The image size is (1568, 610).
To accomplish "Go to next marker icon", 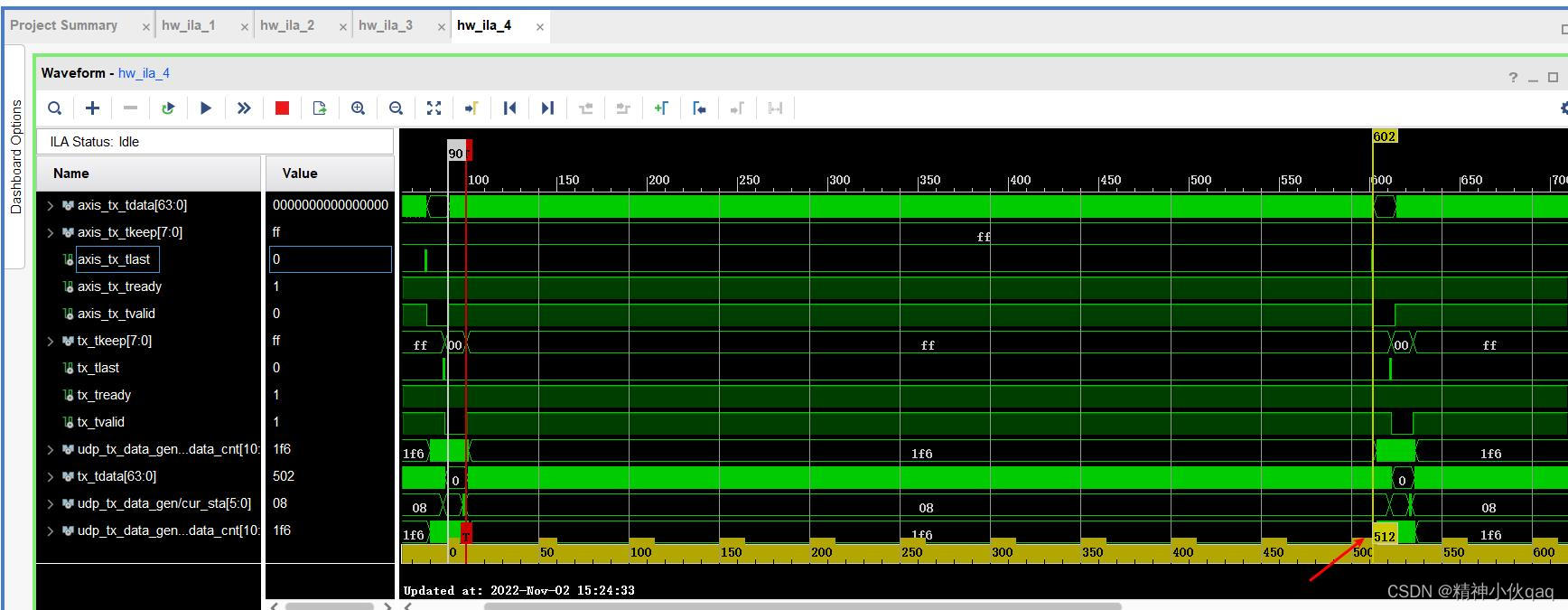I will 737,108.
